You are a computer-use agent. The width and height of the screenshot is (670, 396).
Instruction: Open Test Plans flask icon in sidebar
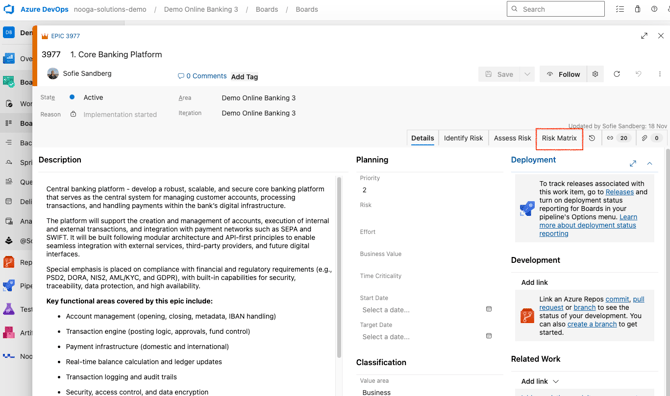tap(9, 309)
